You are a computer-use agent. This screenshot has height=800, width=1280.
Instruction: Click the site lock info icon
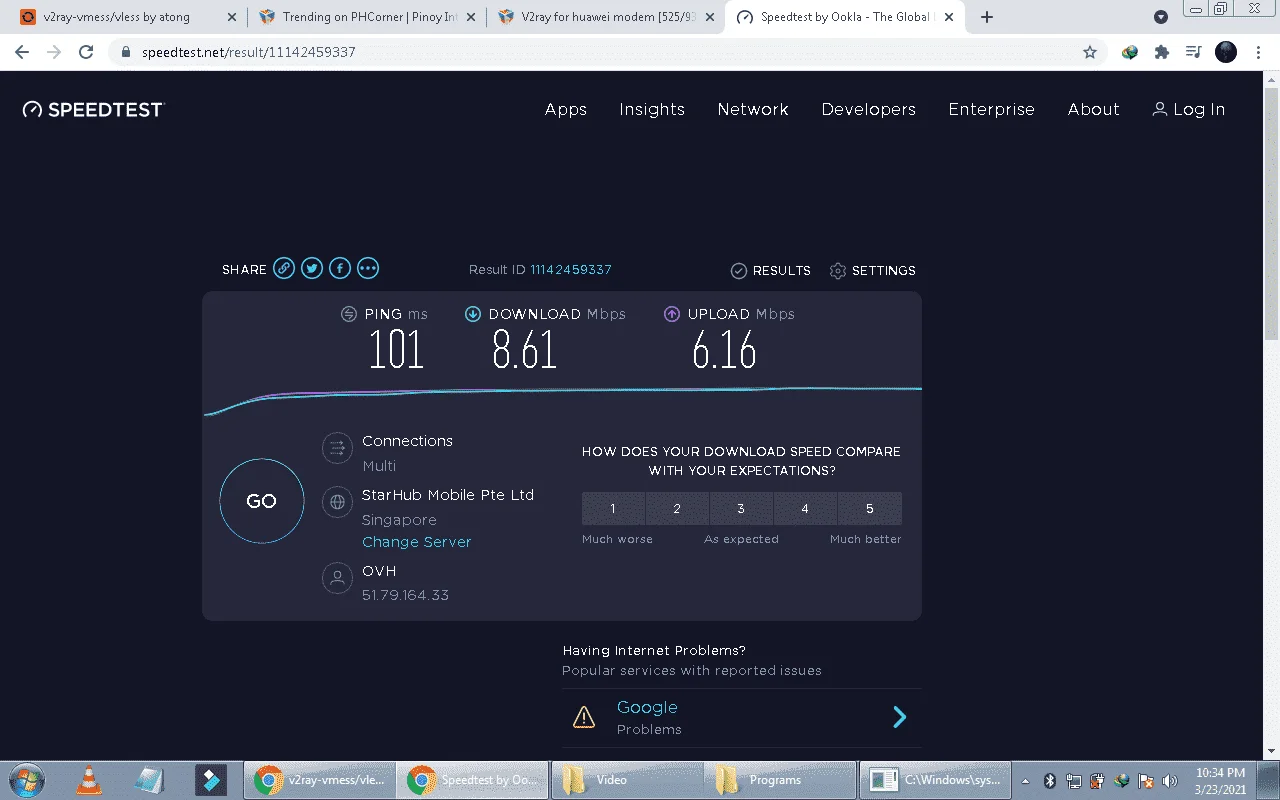[125, 52]
